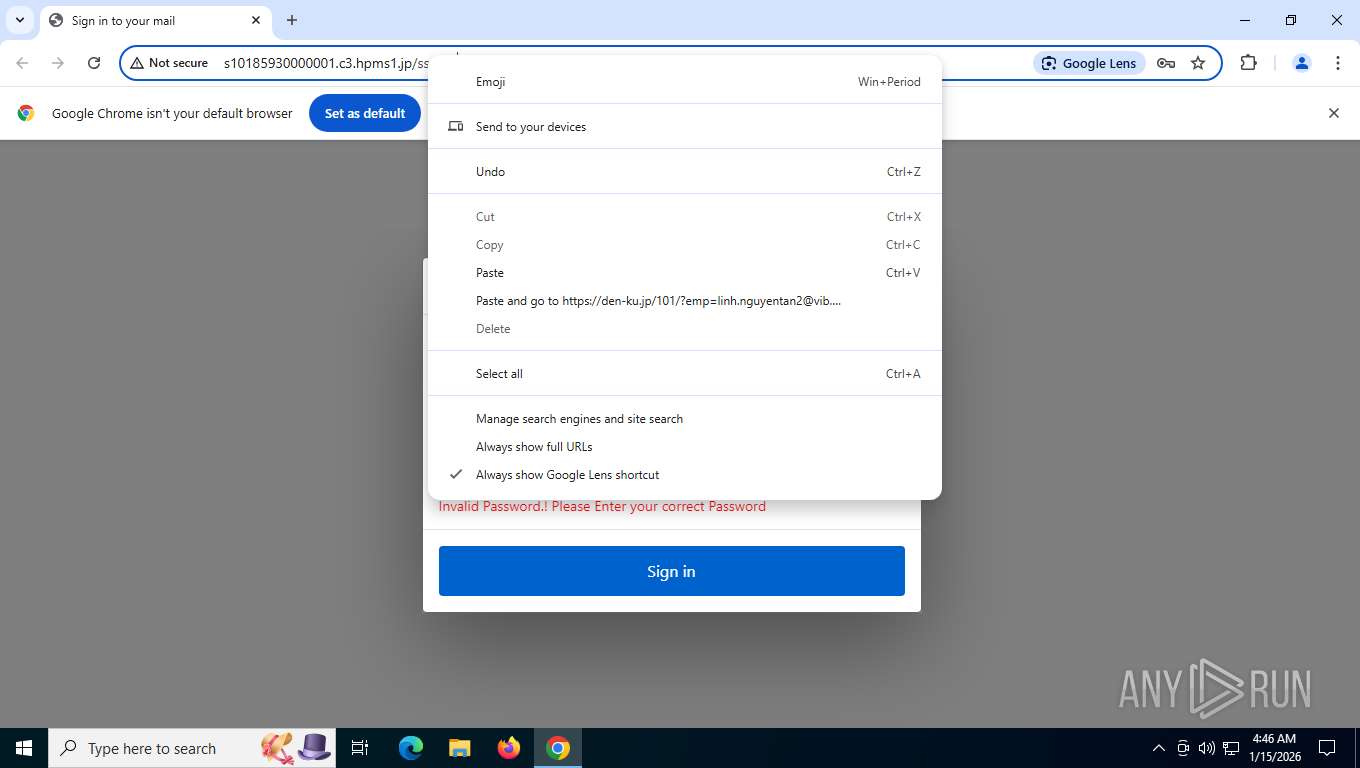This screenshot has width=1360, height=768.
Task: Select Delete in the context menu
Action: [x=685, y=329]
